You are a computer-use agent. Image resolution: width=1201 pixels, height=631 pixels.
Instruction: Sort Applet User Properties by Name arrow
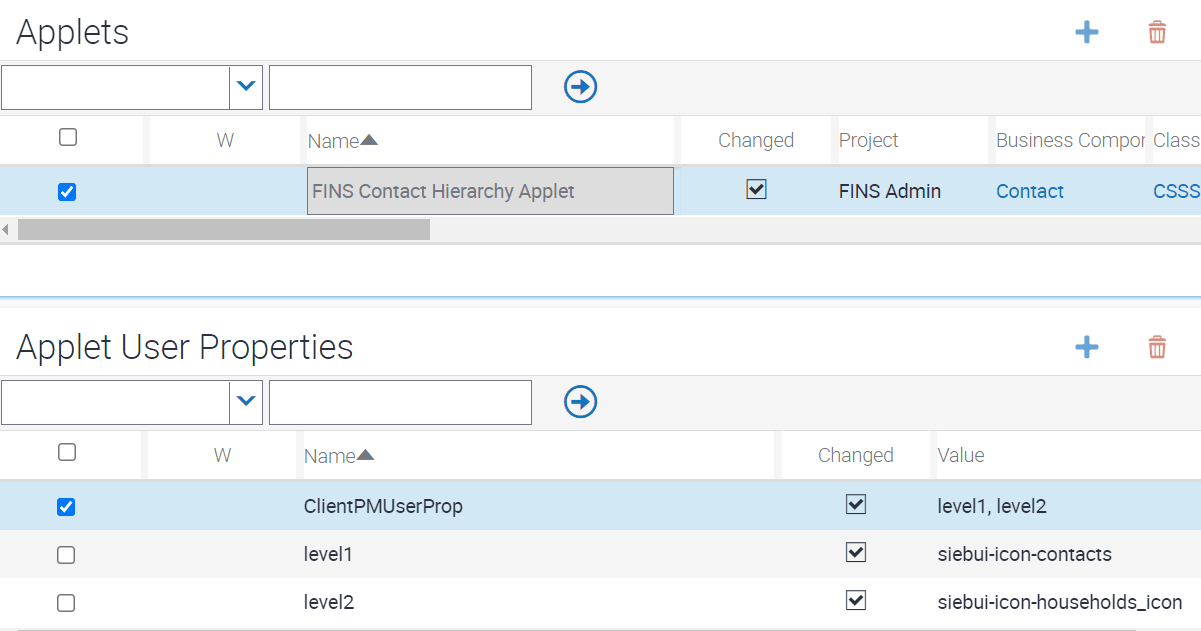pyautogui.click(x=365, y=455)
